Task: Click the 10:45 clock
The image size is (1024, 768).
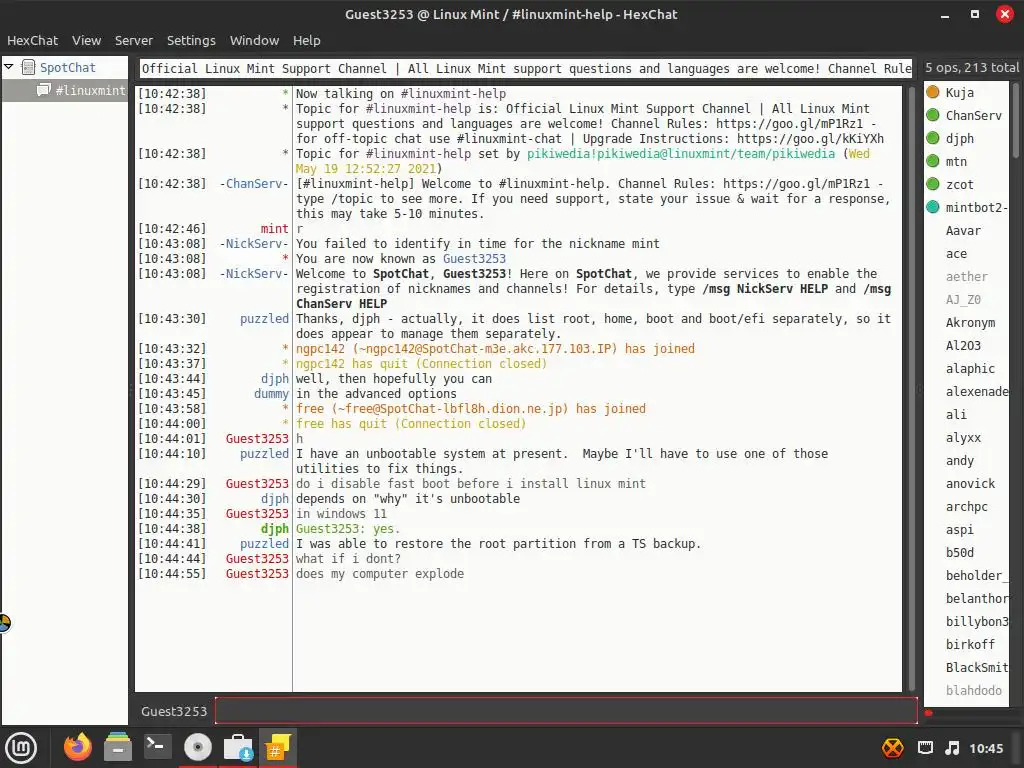Action: 986,748
